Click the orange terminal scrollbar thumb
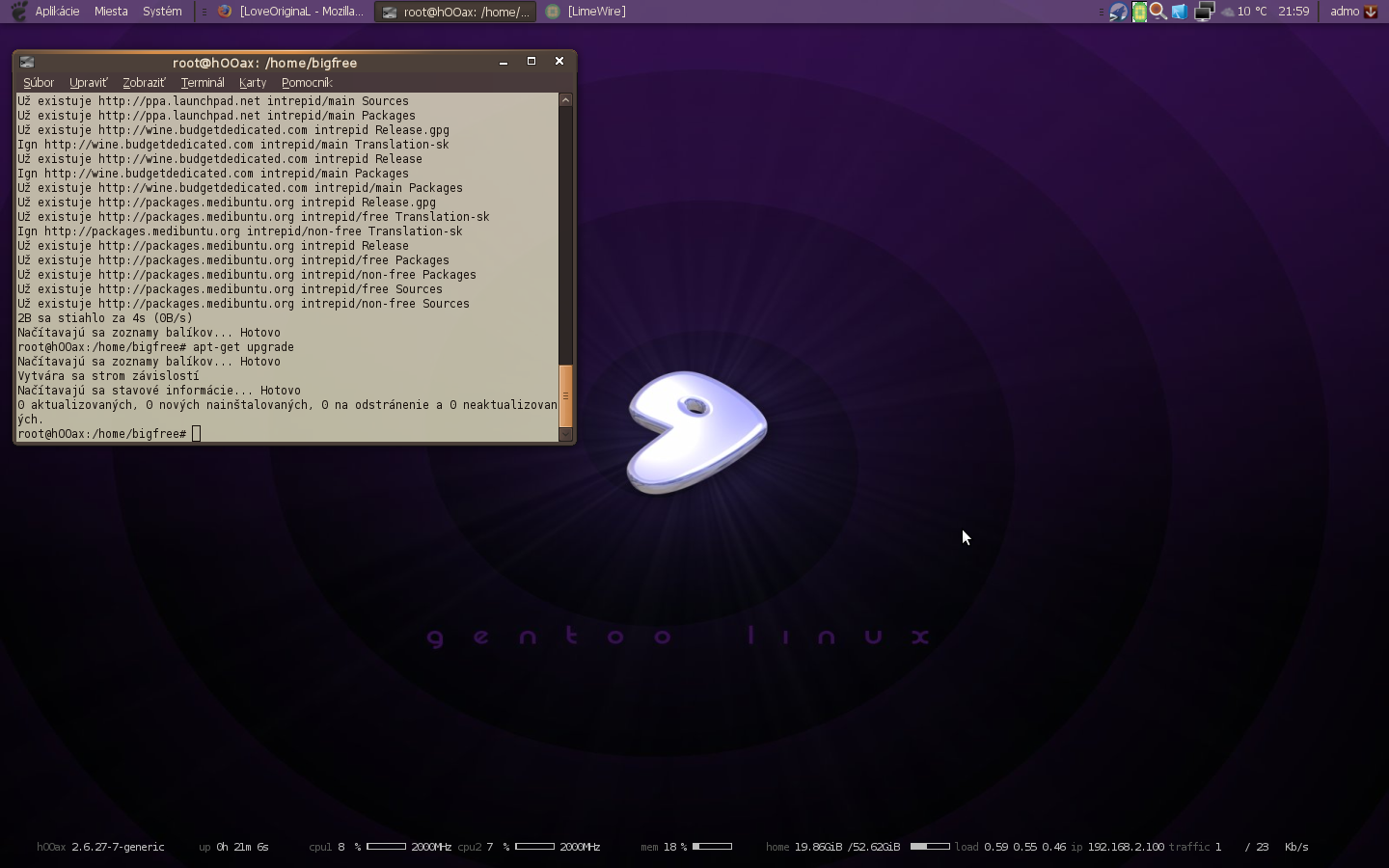Image resolution: width=1389 pixels, height=868 pixels. click(x=566, y=395)
